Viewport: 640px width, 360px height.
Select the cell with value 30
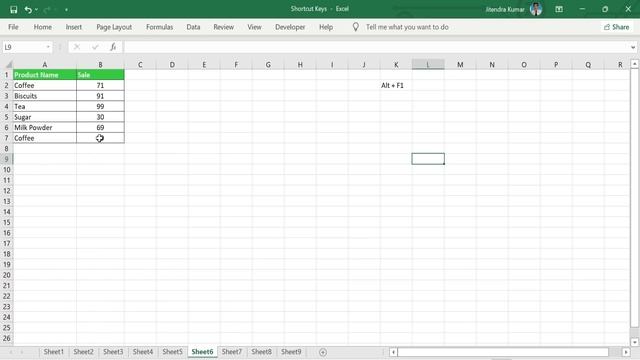[x=100, y=117]
